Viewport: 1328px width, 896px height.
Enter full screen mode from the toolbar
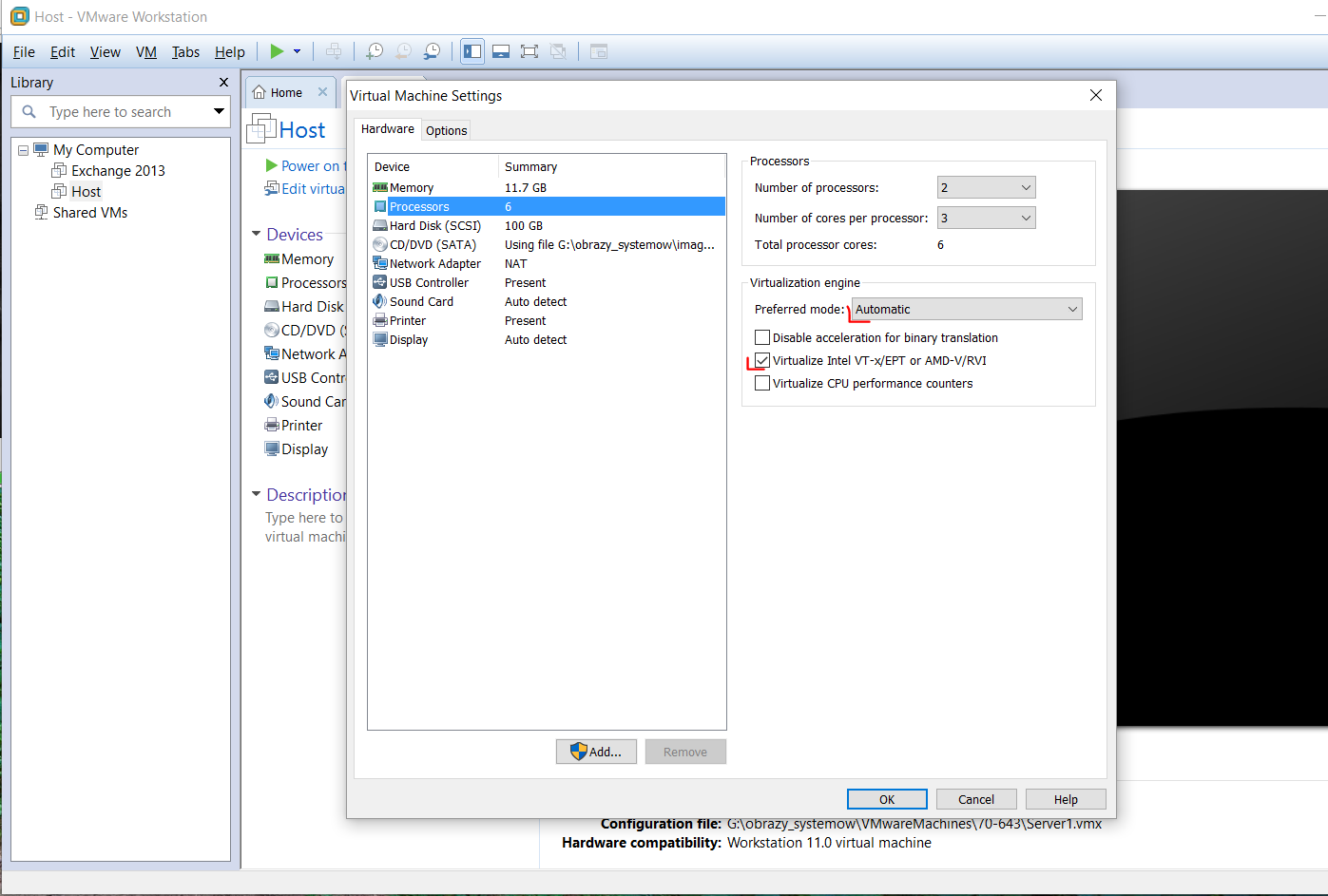coord(529,51)
